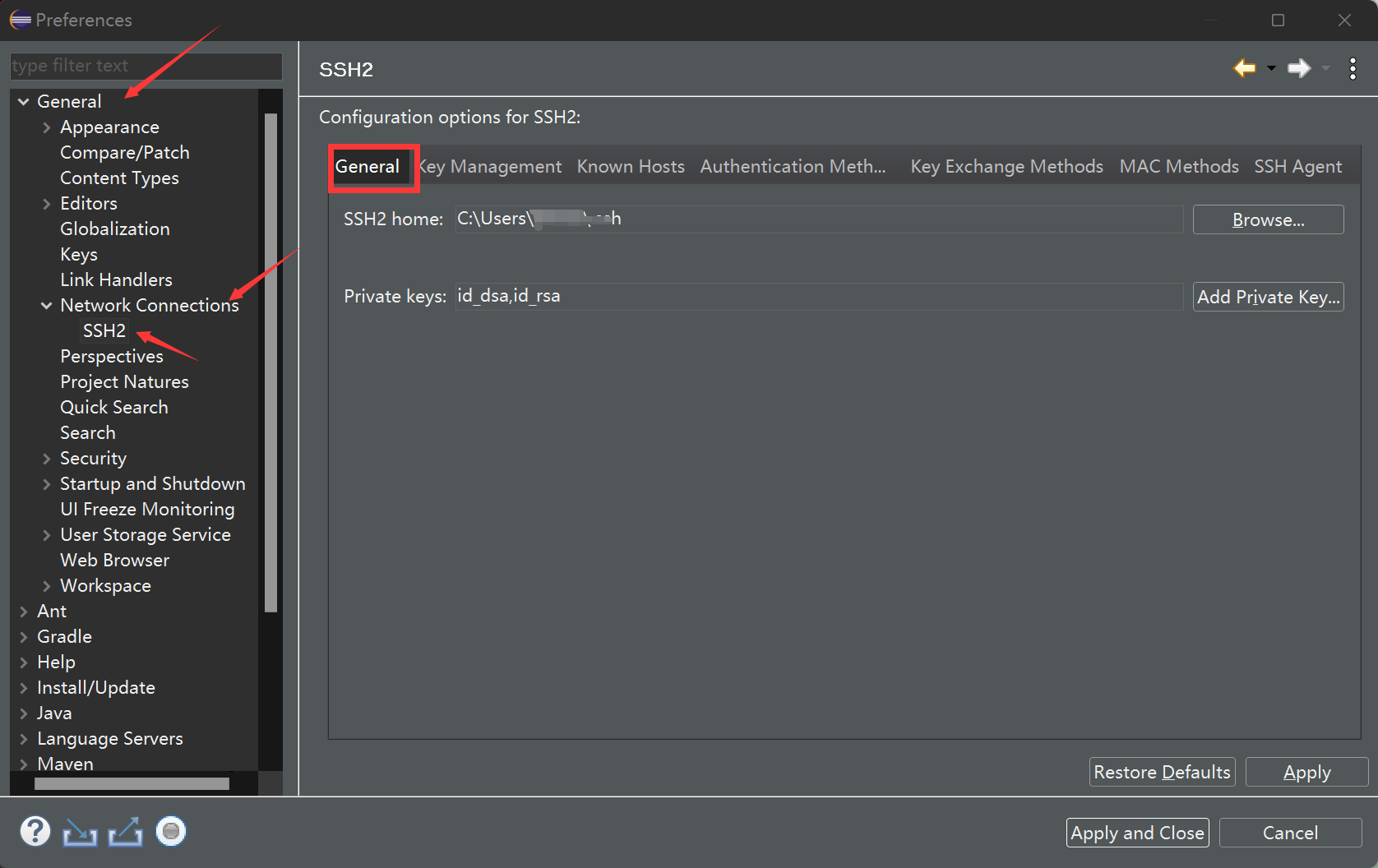Select Web Browser in the tree
The image size is (1378, 868).
pyautogui.click(x=115, y=561)
